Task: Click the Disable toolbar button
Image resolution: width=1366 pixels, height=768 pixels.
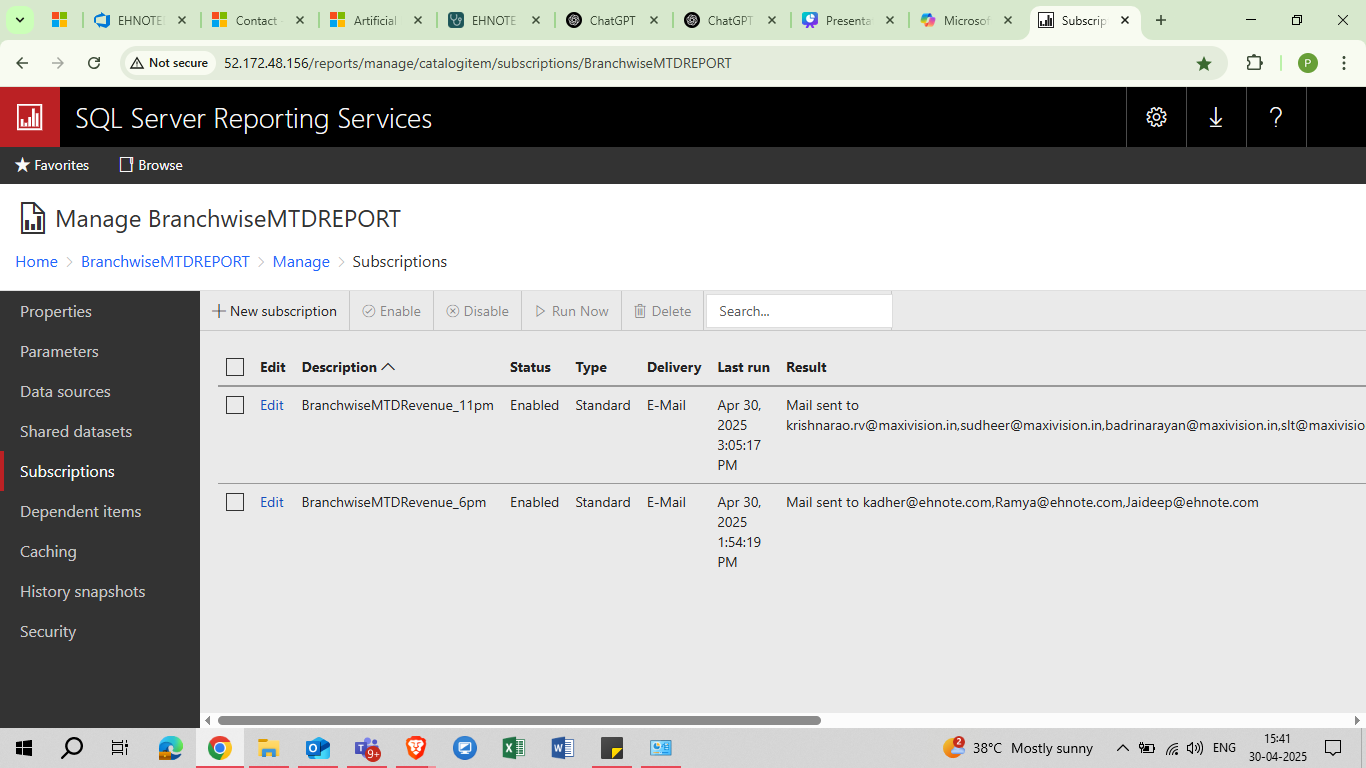Action: (x=477, y=311)
